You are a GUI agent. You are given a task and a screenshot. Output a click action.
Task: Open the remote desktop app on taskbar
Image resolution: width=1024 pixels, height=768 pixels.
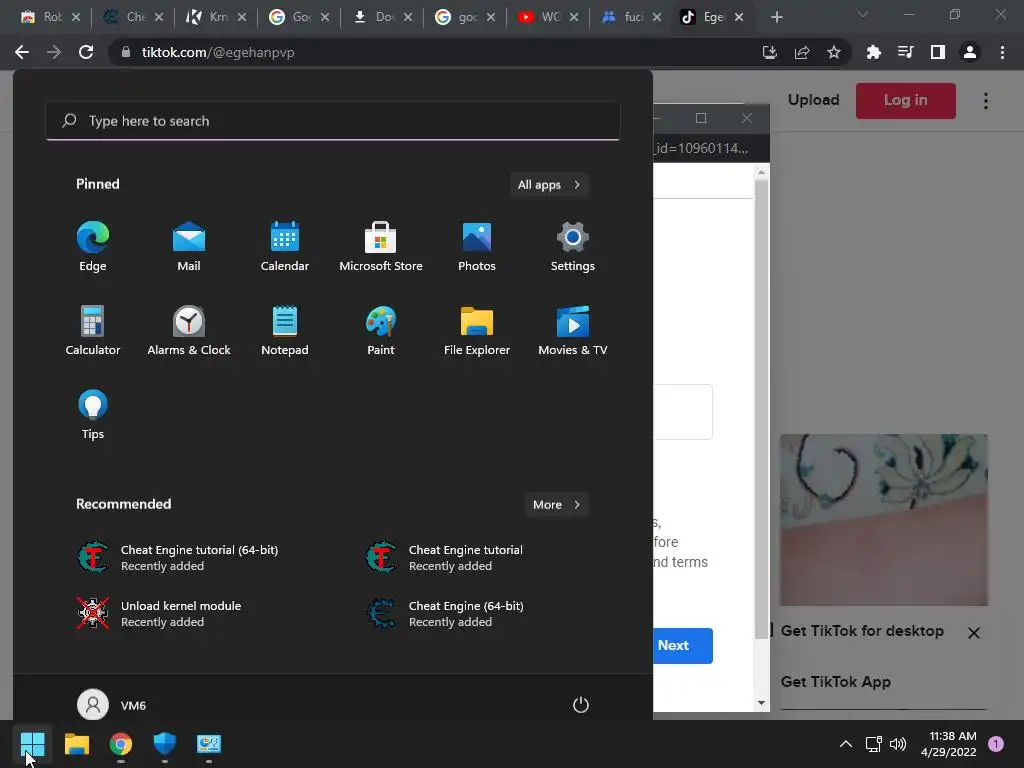(x=209, y=744)
